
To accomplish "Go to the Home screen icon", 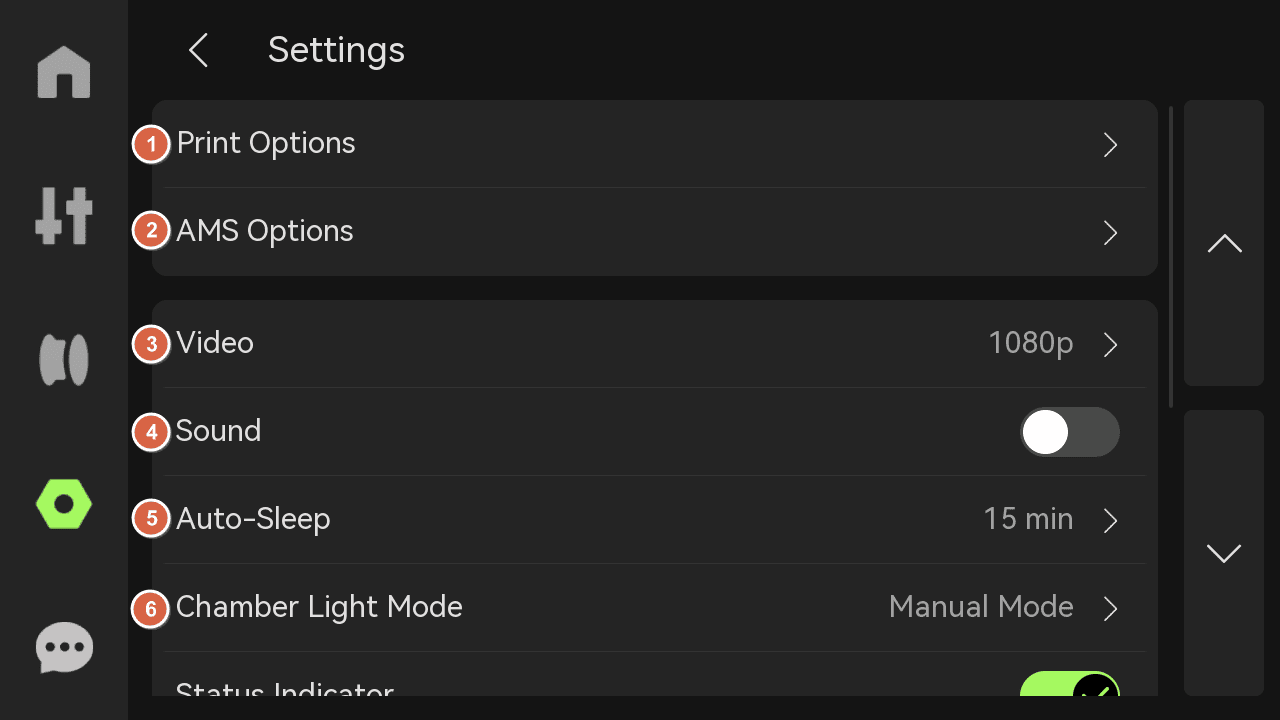I will tap(64, 72).
